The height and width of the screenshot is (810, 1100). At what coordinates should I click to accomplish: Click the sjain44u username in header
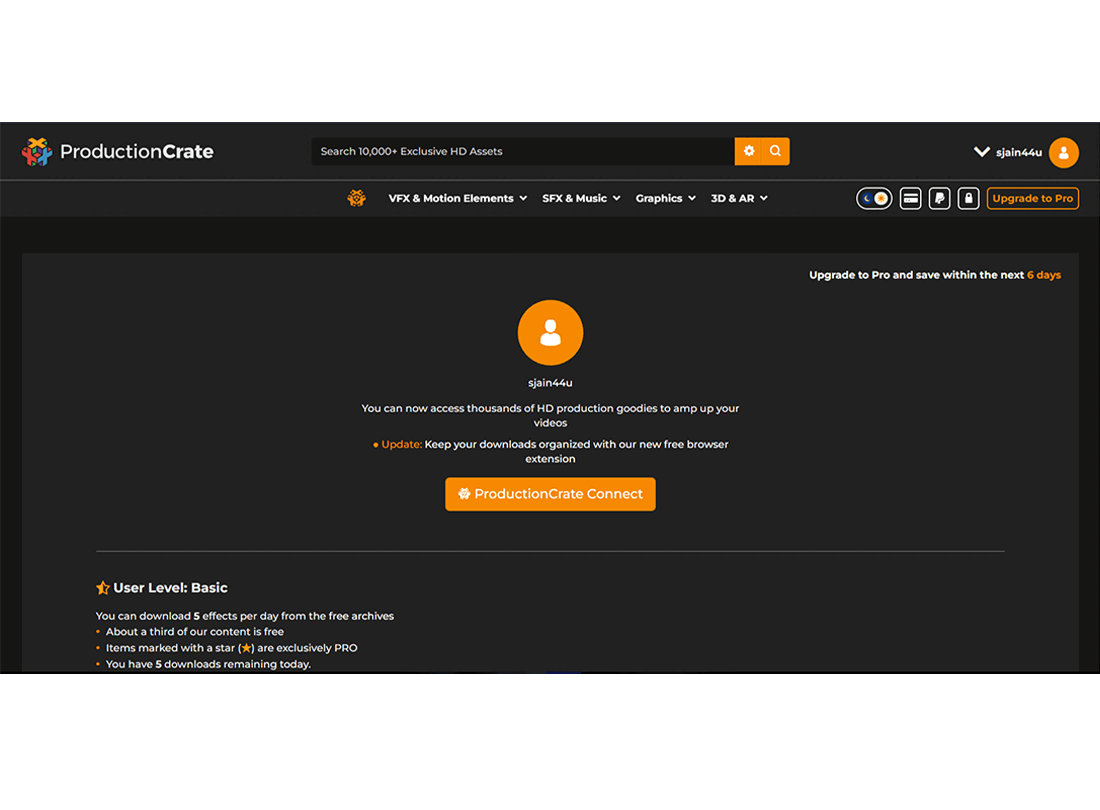point(1019,153)
